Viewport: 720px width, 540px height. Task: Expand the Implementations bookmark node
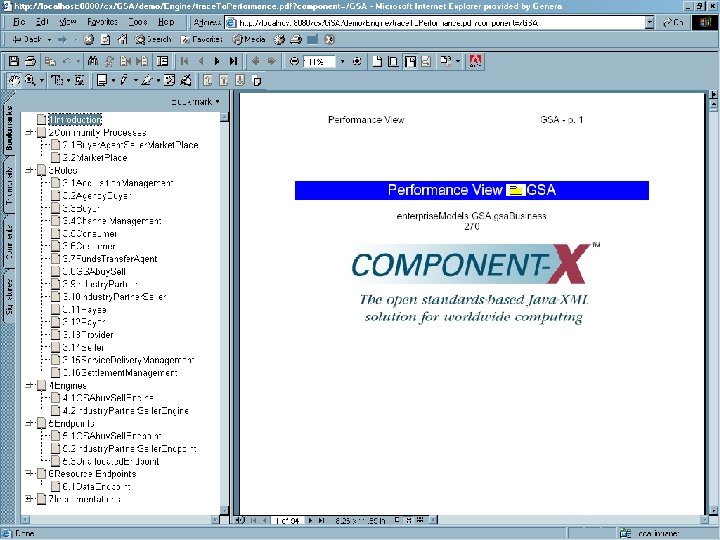click(29, 499)
